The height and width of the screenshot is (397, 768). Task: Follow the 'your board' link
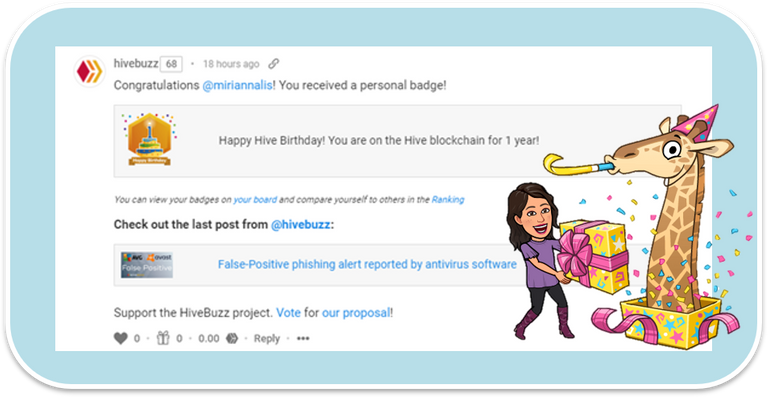[255, 200]
